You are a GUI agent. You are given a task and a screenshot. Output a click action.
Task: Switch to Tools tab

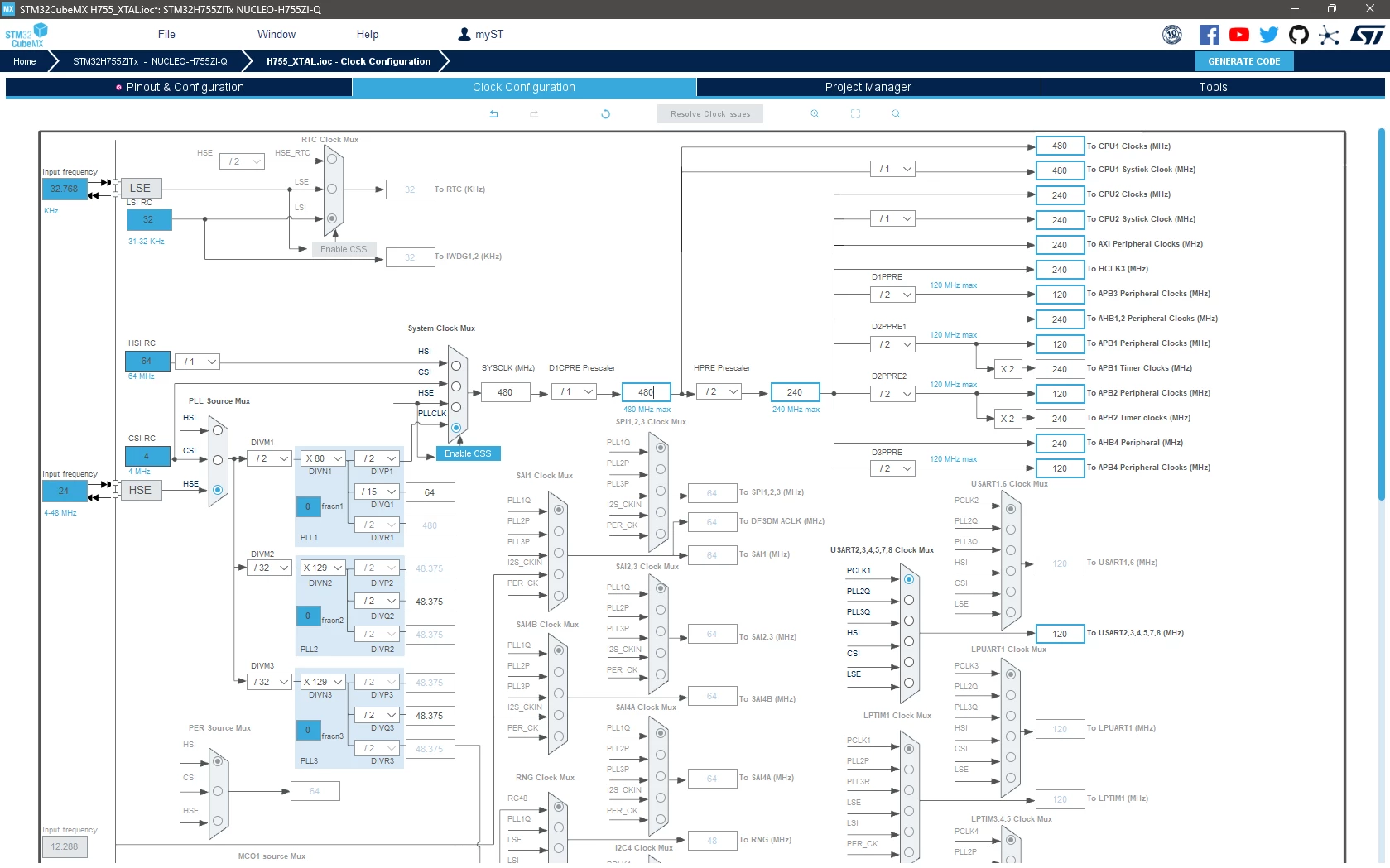[x=1213, y=87]
